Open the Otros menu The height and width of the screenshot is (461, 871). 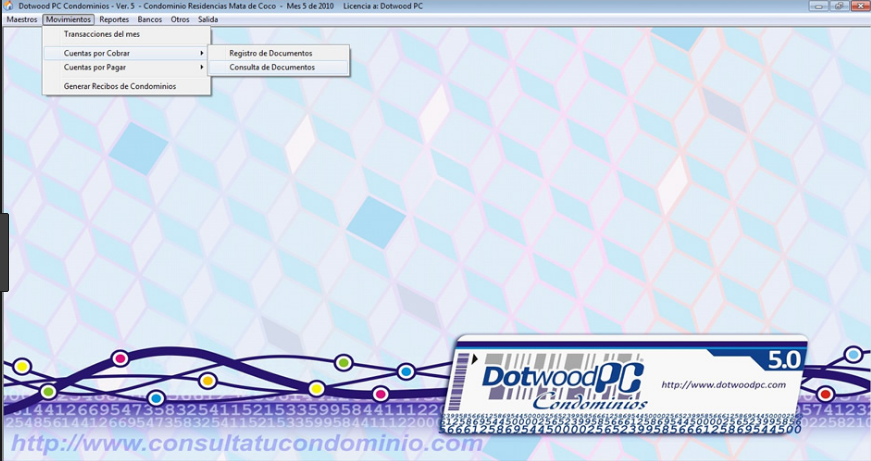[180, 19]
